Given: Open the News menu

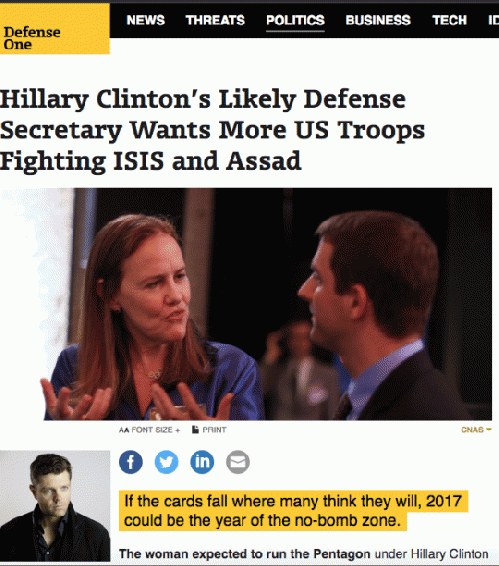Looking at the screenshot, I should pos(146,20).
